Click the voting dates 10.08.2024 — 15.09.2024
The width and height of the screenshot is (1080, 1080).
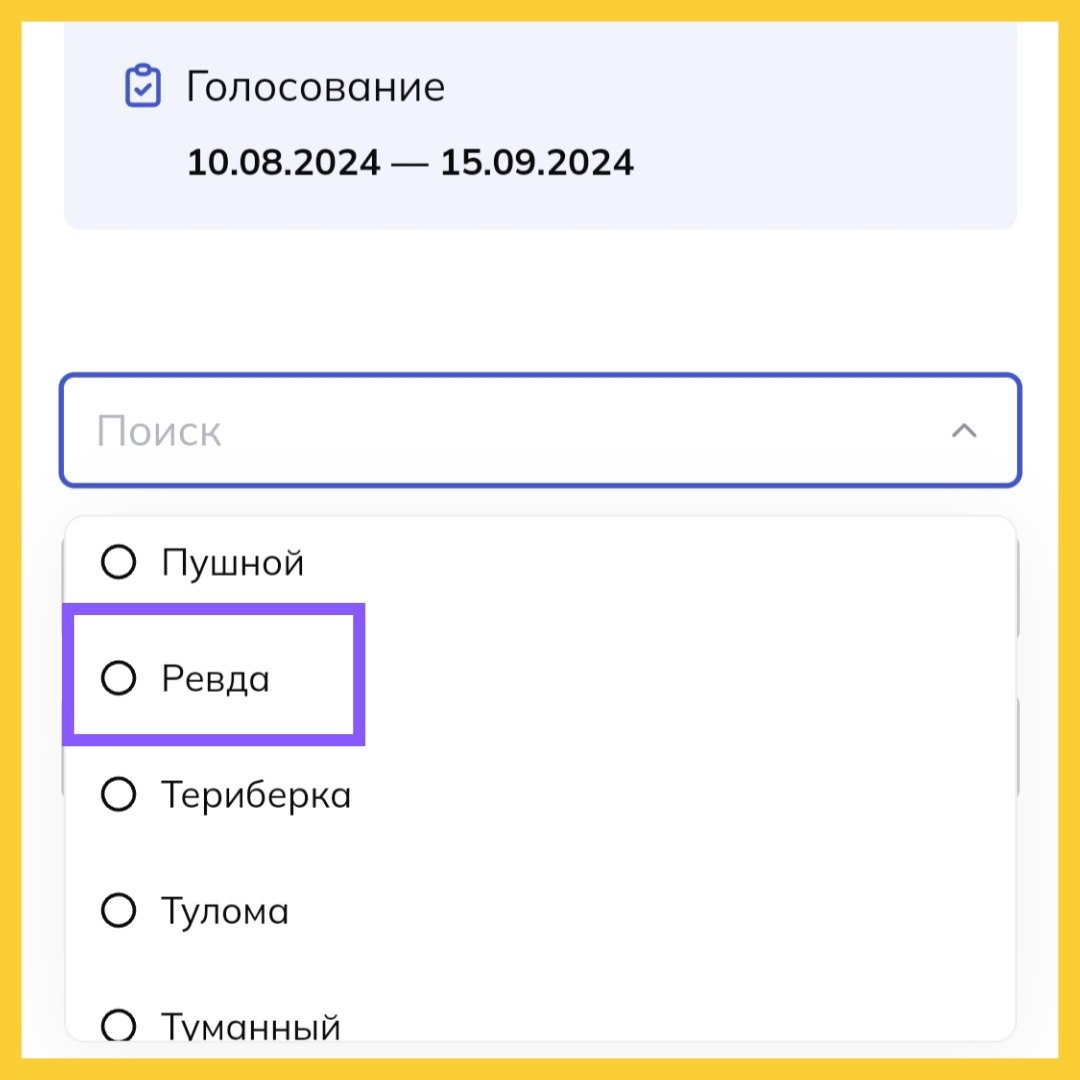tap(410, 163)
